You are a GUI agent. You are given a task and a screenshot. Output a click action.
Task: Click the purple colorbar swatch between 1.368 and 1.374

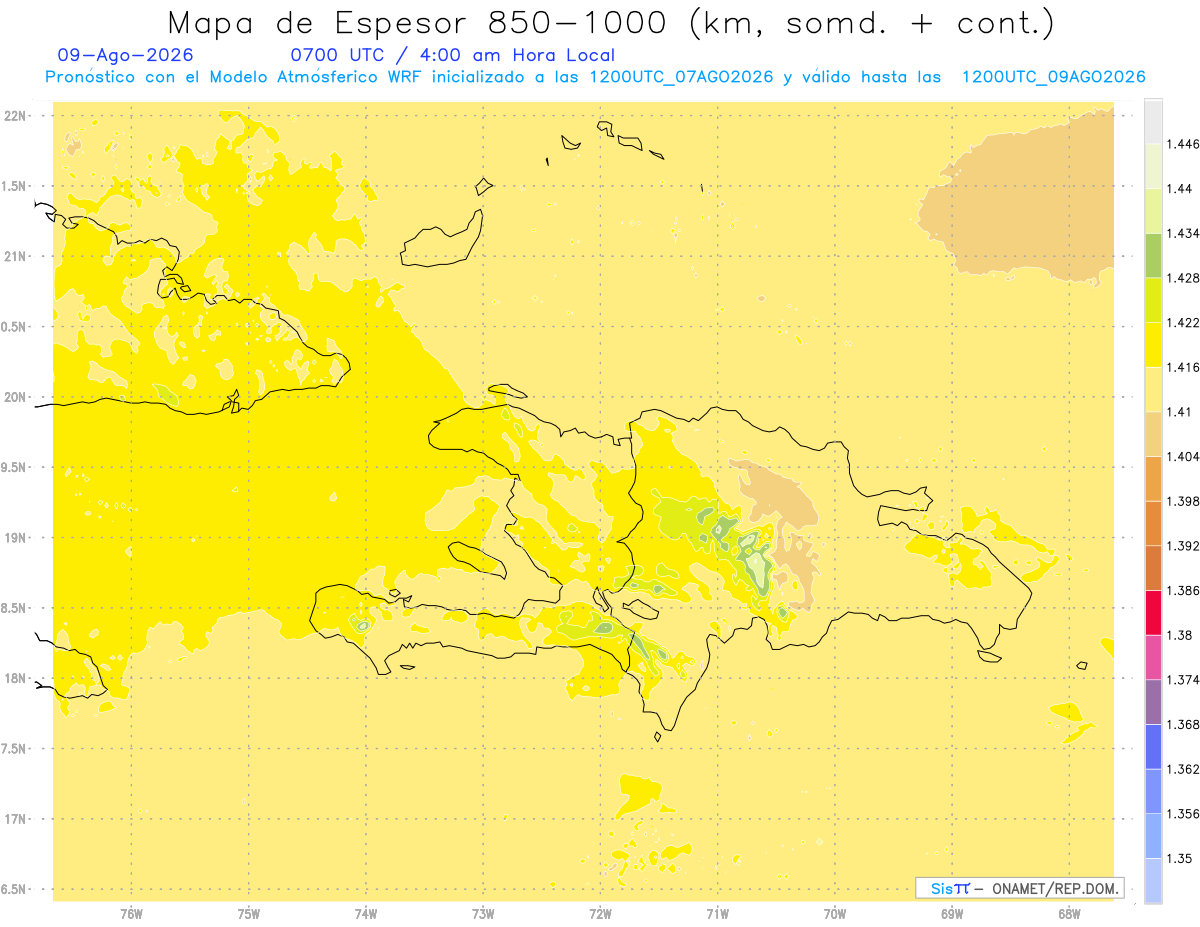pos(1153,702)
